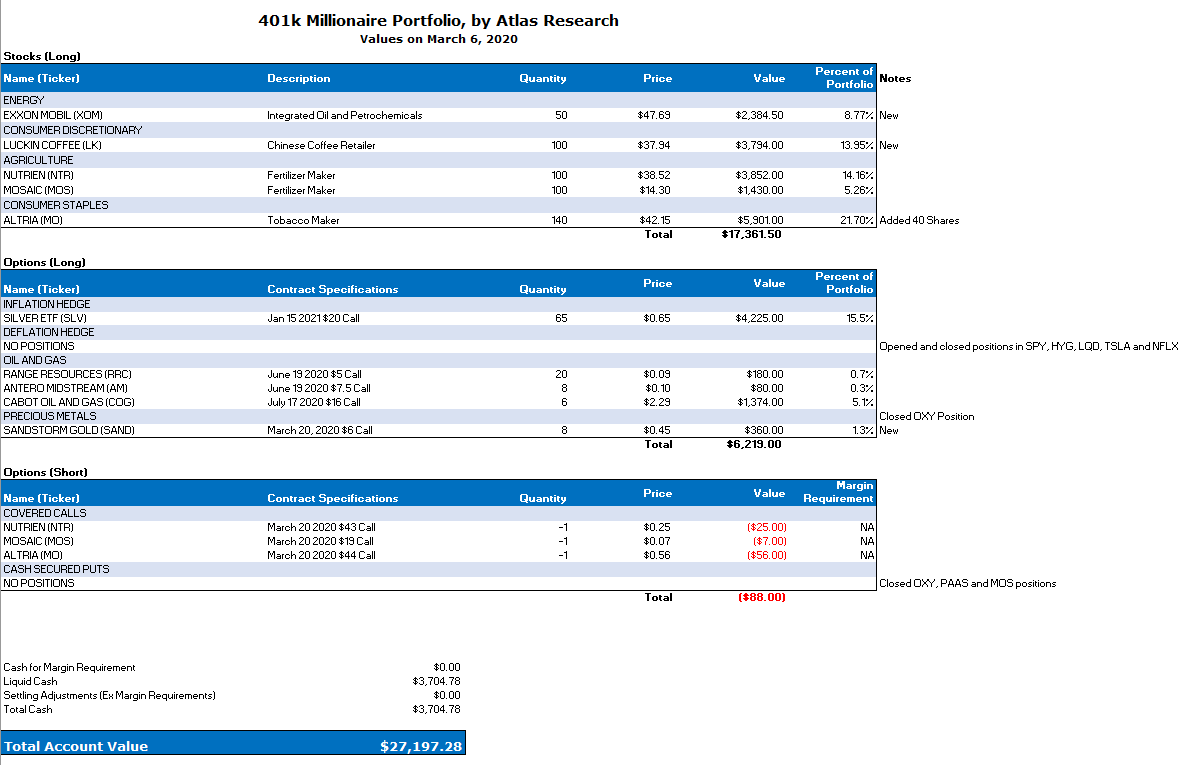
Task: Select the red ($56.00) value cell
Action: 767,555
